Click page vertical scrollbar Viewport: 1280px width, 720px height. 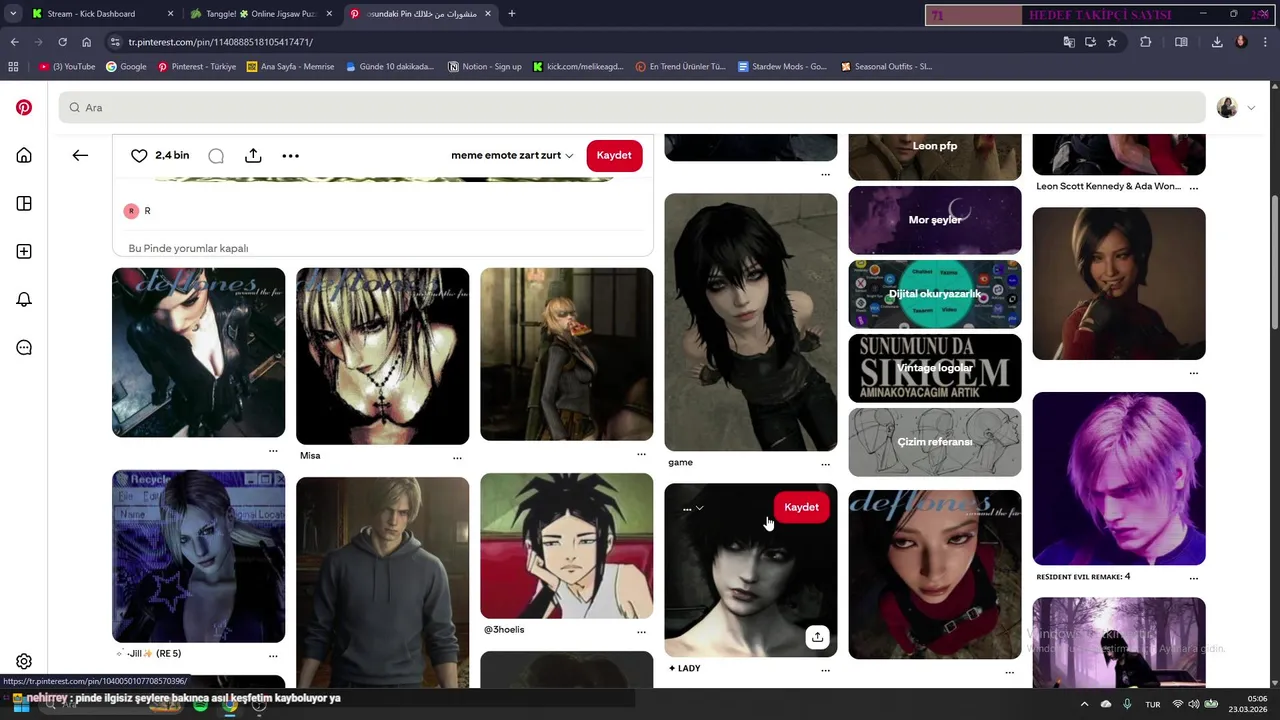coord(1273,260)
